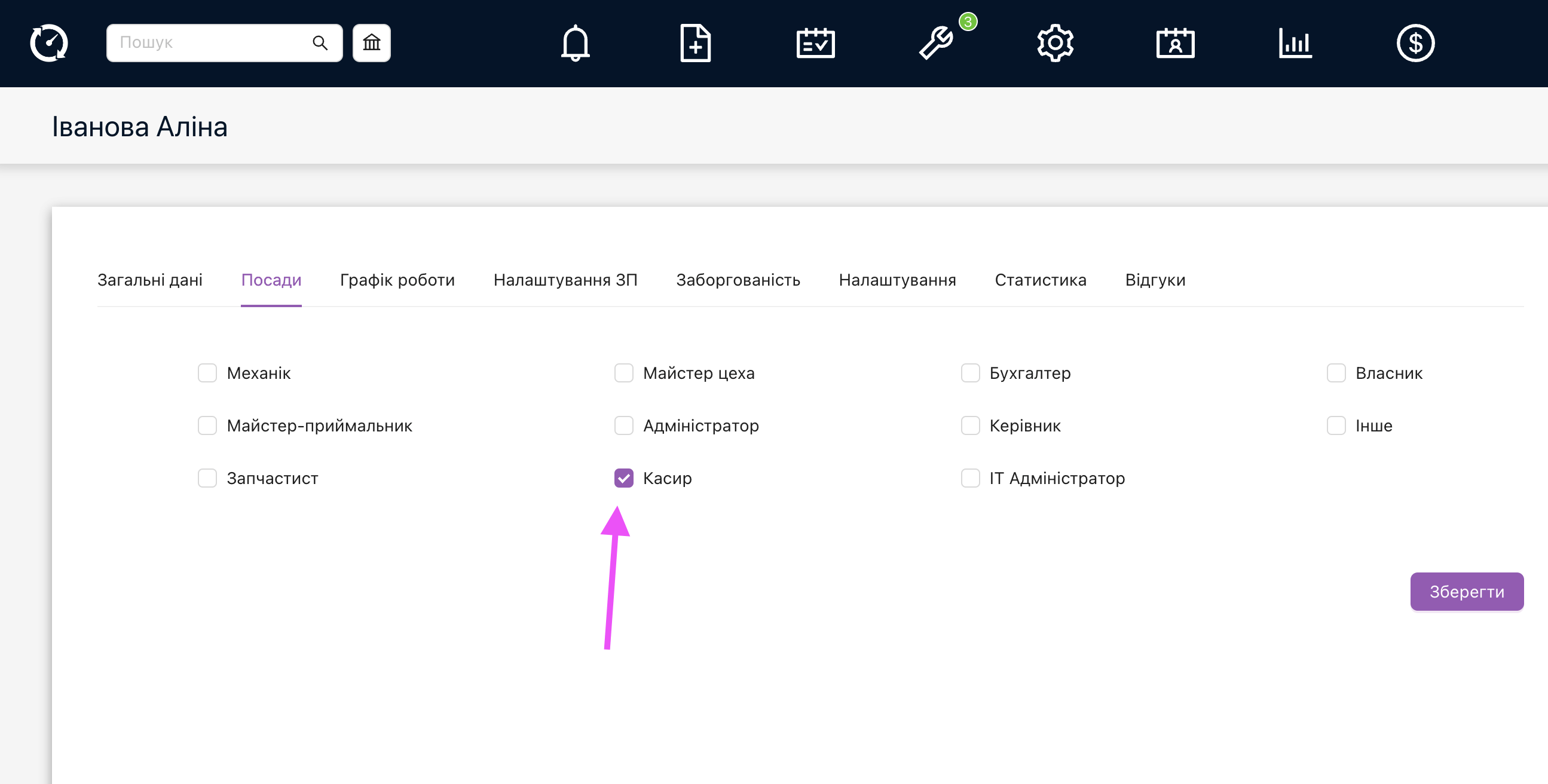Open the Налаштування ЗП tab
Image resolution: width=1548 pixels, height=784 pixels.
point(567,280)
